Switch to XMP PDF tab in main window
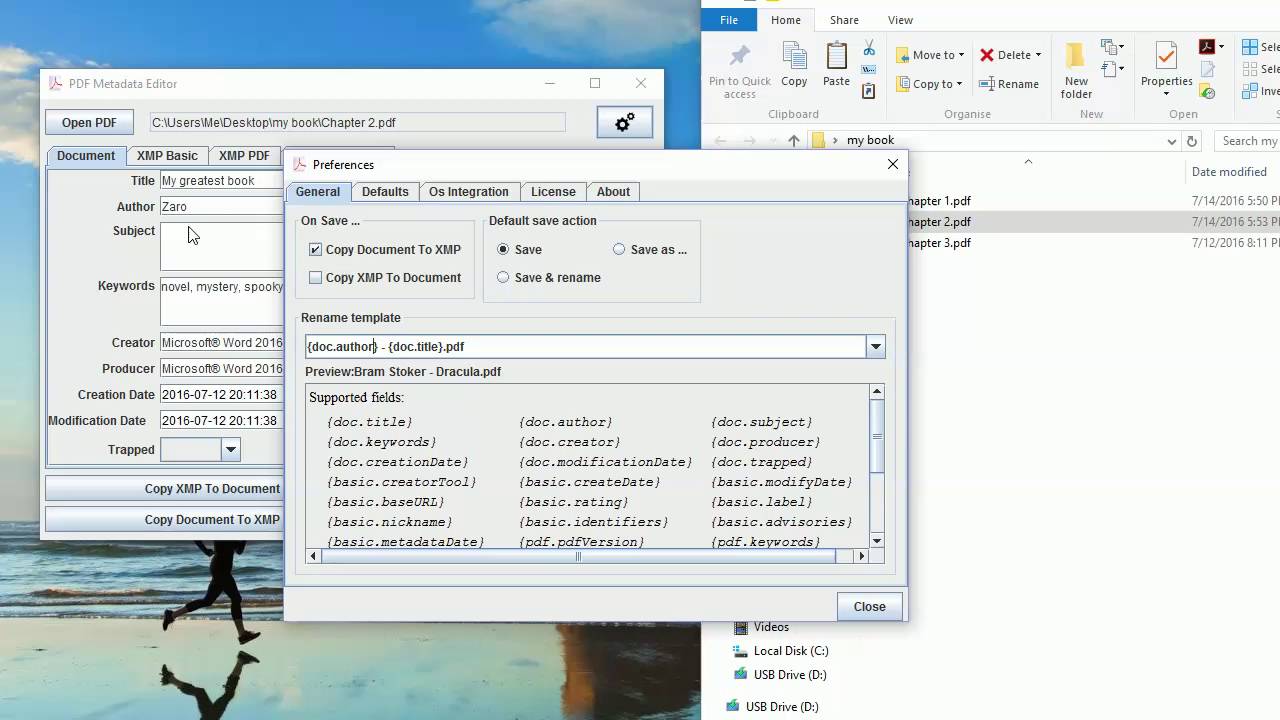The height and width of the screenshot is (720, 1280). coord(244,156)
